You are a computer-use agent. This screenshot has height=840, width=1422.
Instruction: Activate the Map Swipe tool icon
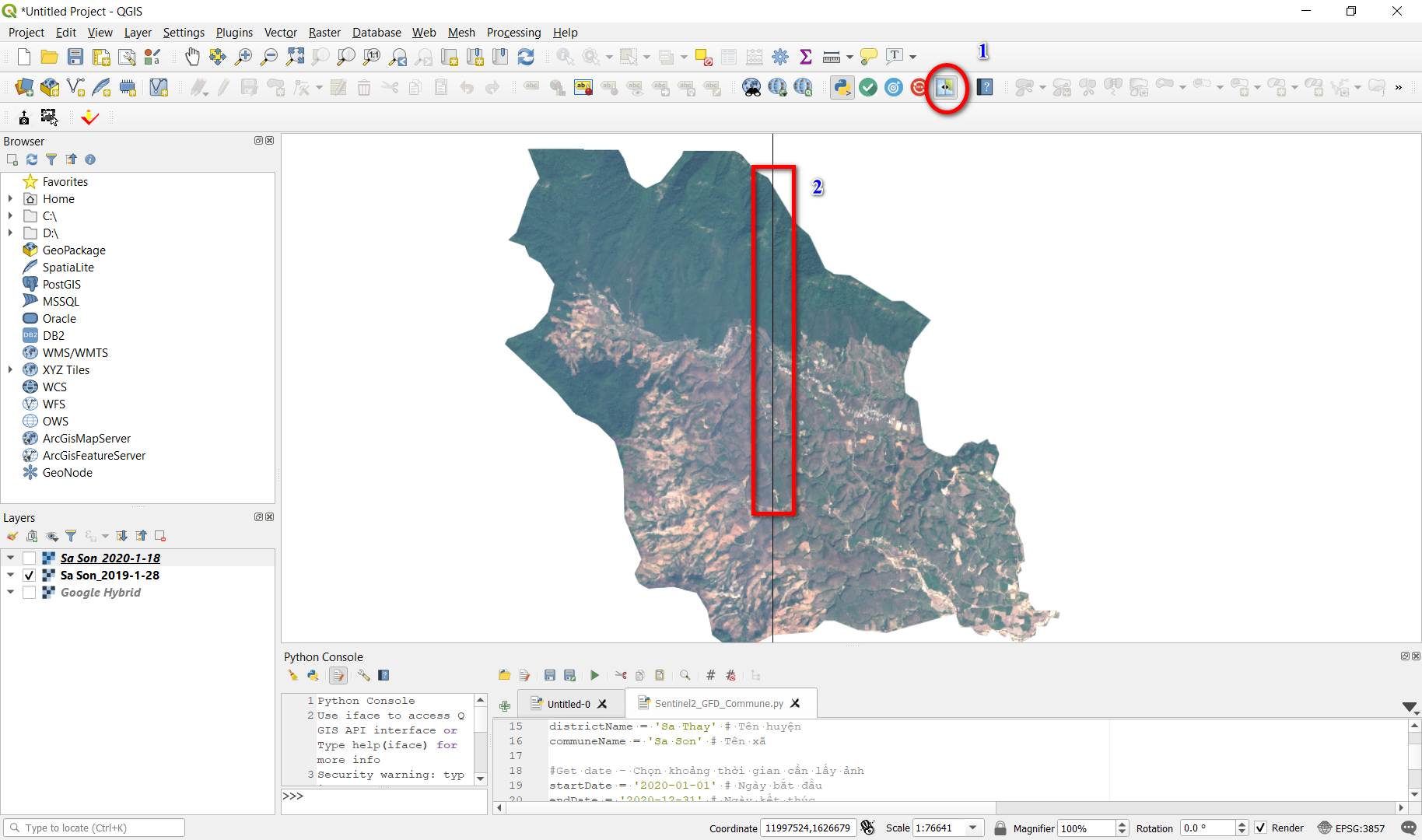(x=946, y=87)
